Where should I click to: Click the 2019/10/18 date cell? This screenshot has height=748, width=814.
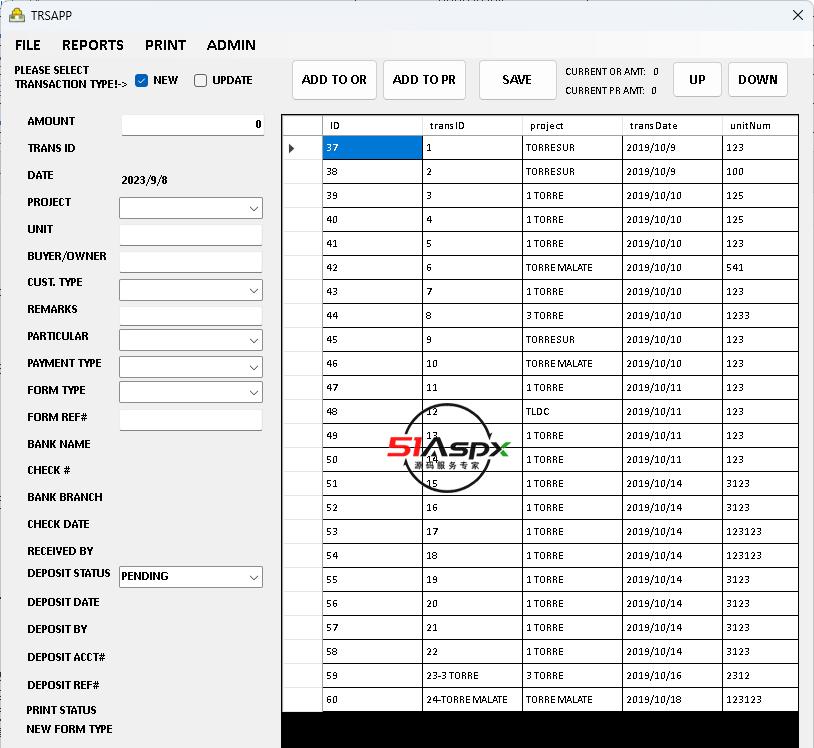[x=672, y=700]
